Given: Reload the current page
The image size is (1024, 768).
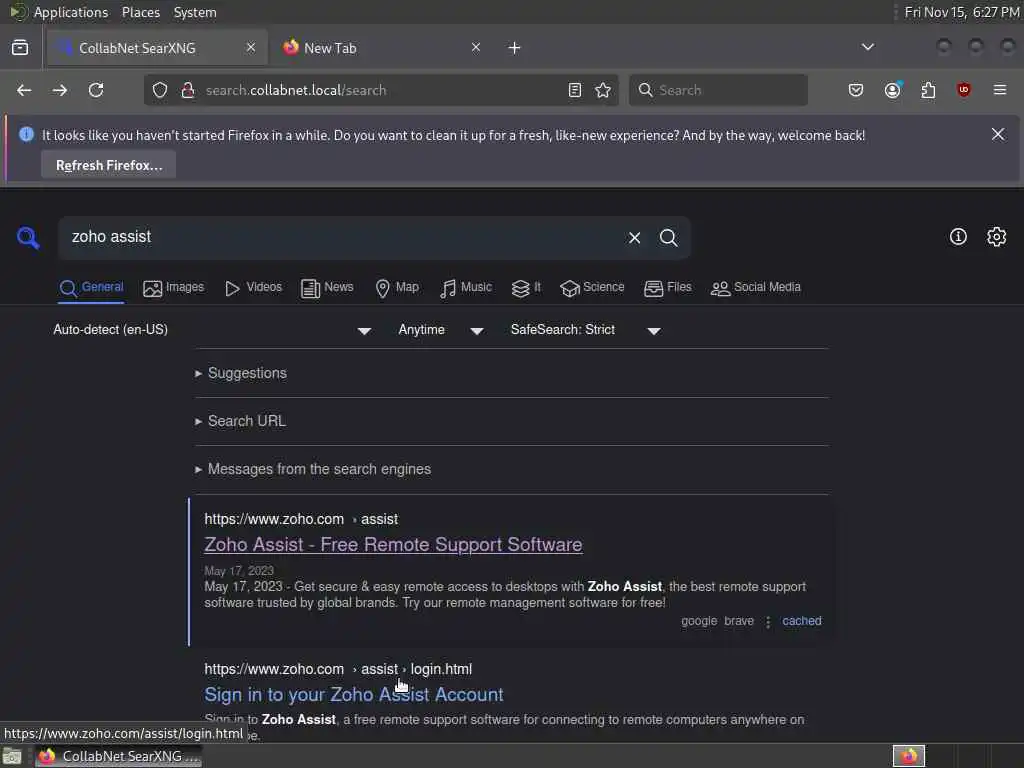Looking at the screenshot, I should pyautogui.click(x=96, y=90).
